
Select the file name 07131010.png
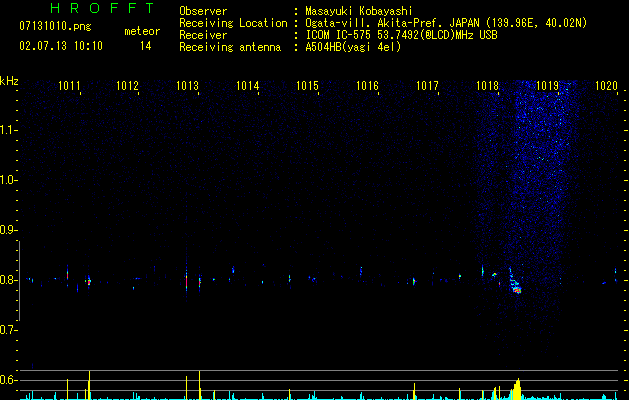[55, 27]
